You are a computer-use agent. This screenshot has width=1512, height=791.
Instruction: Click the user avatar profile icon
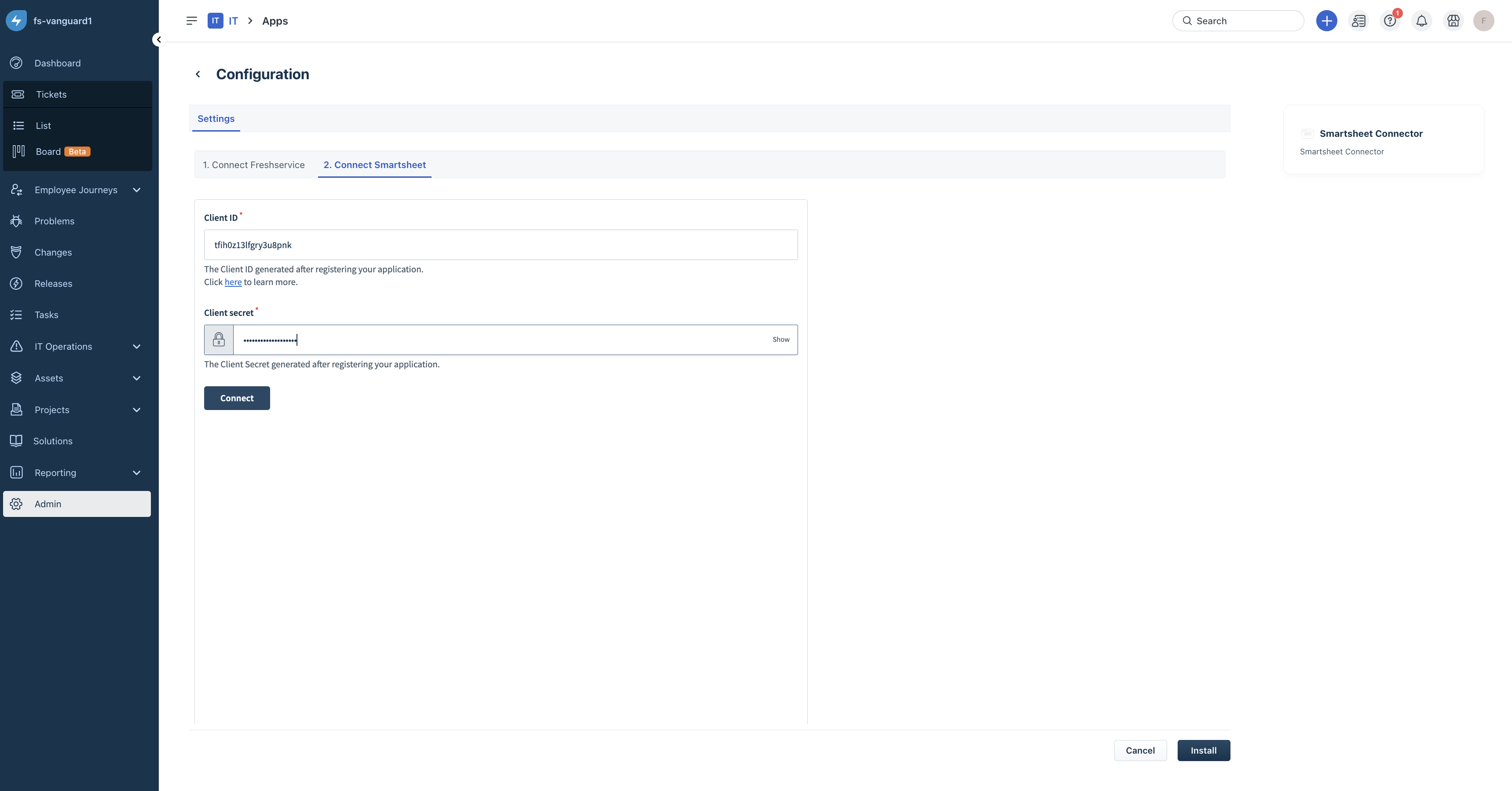point(1483,21)
